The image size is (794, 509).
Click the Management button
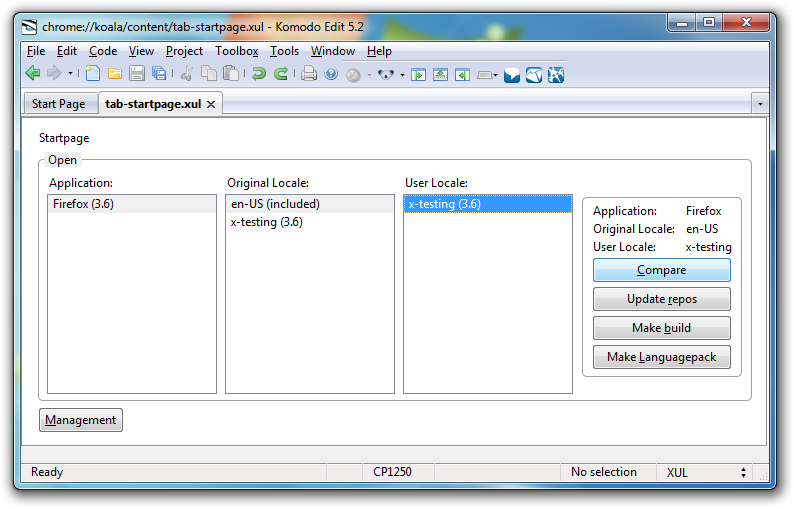81,420
